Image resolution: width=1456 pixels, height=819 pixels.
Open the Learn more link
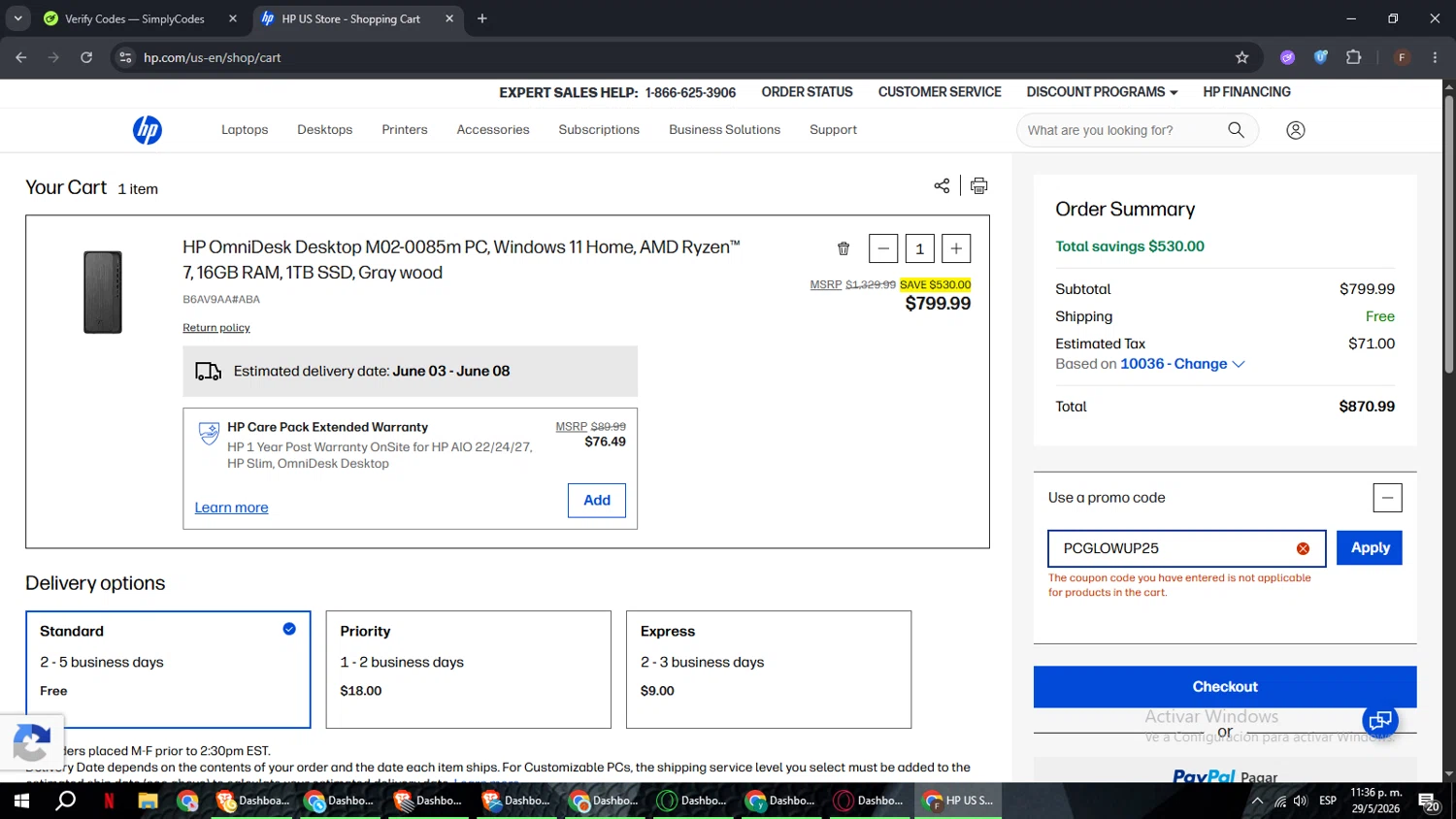click(231, 508)
